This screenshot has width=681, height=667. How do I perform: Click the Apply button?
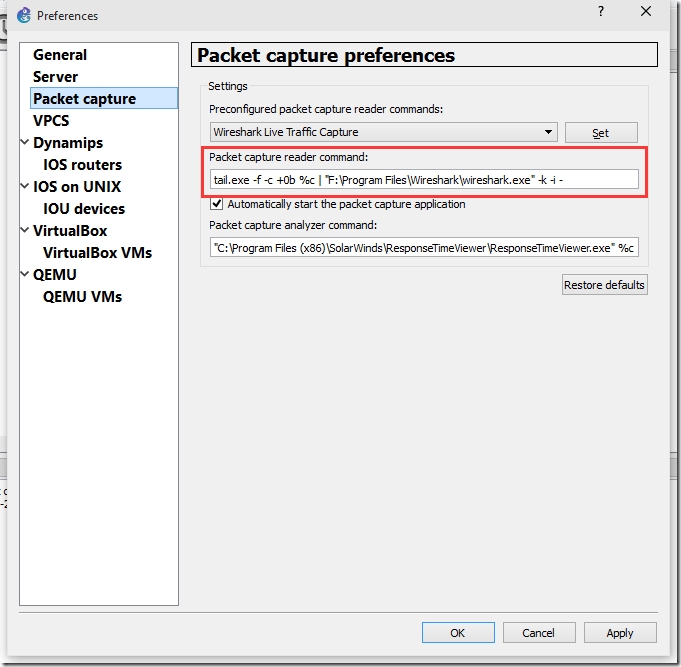coord(619,633)
